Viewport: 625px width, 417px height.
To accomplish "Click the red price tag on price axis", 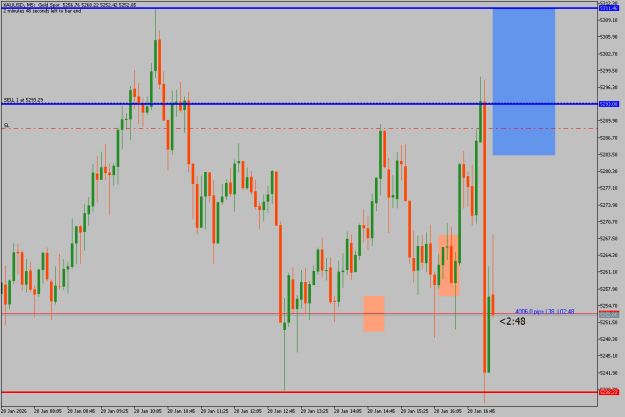I will (609, 392).
